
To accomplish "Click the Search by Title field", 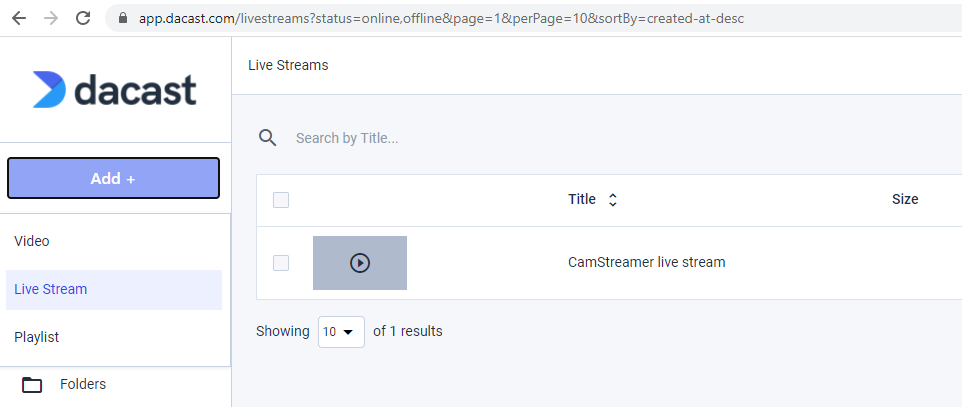I will (x=500, y=138).
